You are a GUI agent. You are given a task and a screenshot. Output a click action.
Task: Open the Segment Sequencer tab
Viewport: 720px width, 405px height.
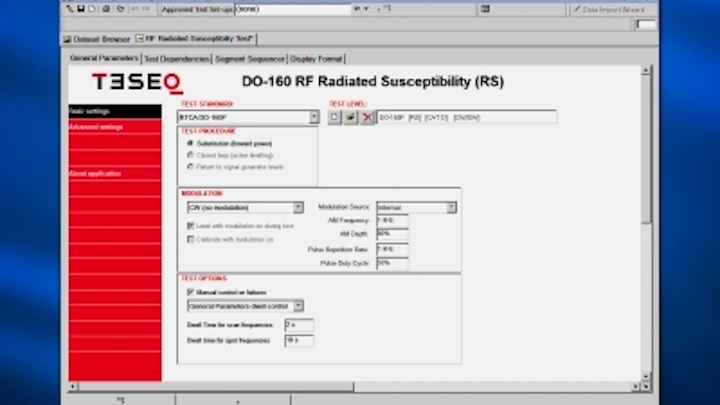(250, 59)
